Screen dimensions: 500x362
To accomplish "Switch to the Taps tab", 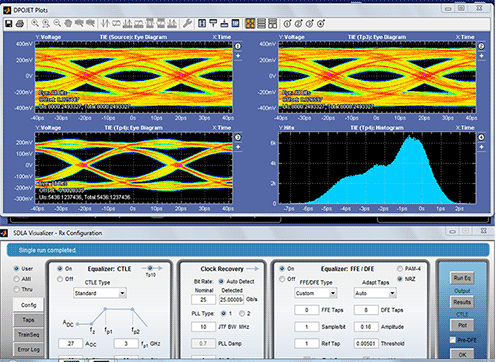I will click(29, 320).
